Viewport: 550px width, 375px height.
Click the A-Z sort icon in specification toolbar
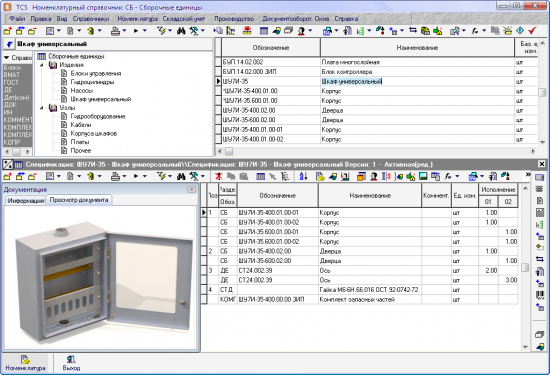coord(303,176)
